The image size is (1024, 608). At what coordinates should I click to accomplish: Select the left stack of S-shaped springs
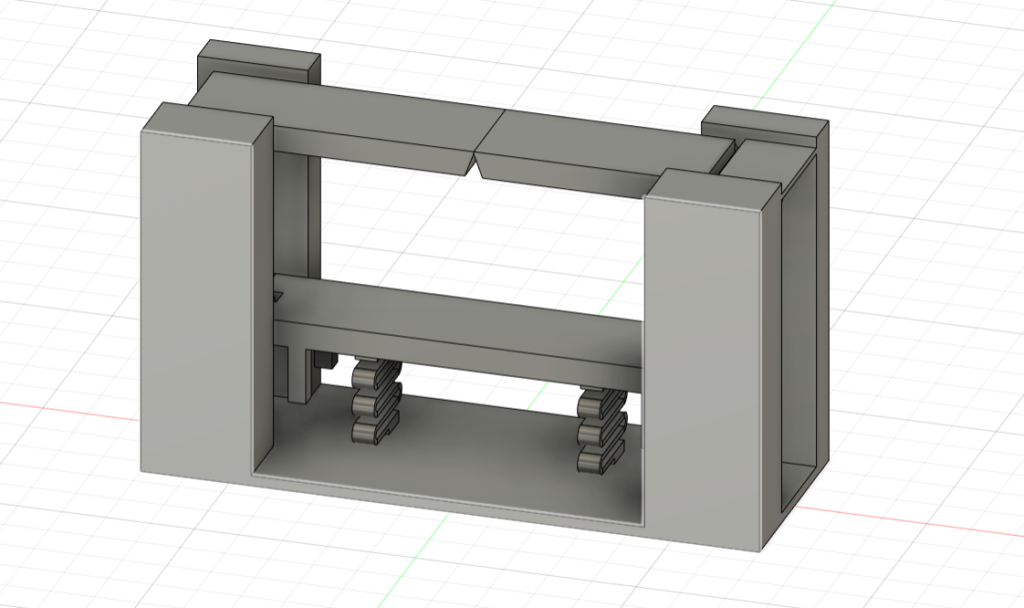pyautogui.click(x=376, y=402)
